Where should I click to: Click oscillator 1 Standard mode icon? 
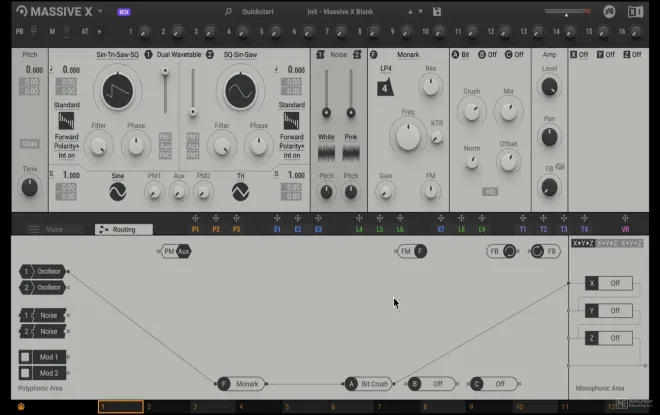[x=66, y=121]
